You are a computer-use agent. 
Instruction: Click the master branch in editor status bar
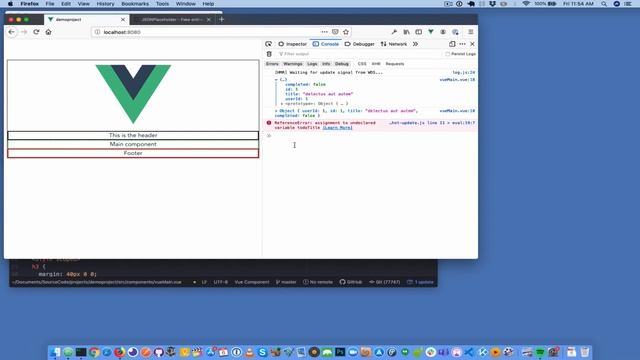click(286, 282)
